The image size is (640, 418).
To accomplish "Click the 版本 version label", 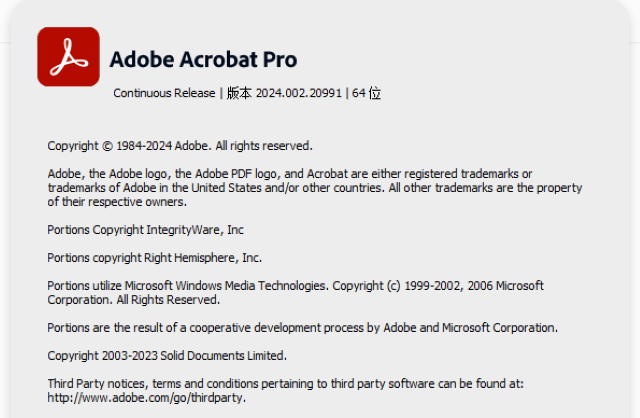I will [x=239, y=93].
